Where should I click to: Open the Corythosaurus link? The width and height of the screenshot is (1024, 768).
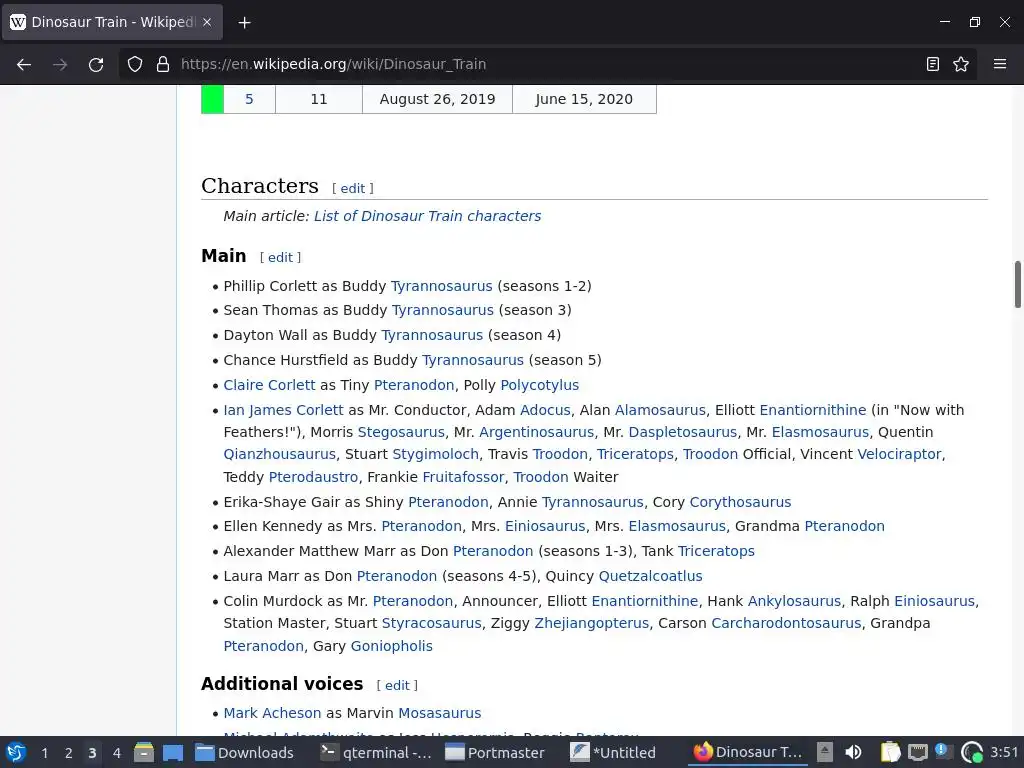click(x=741, y=502)
